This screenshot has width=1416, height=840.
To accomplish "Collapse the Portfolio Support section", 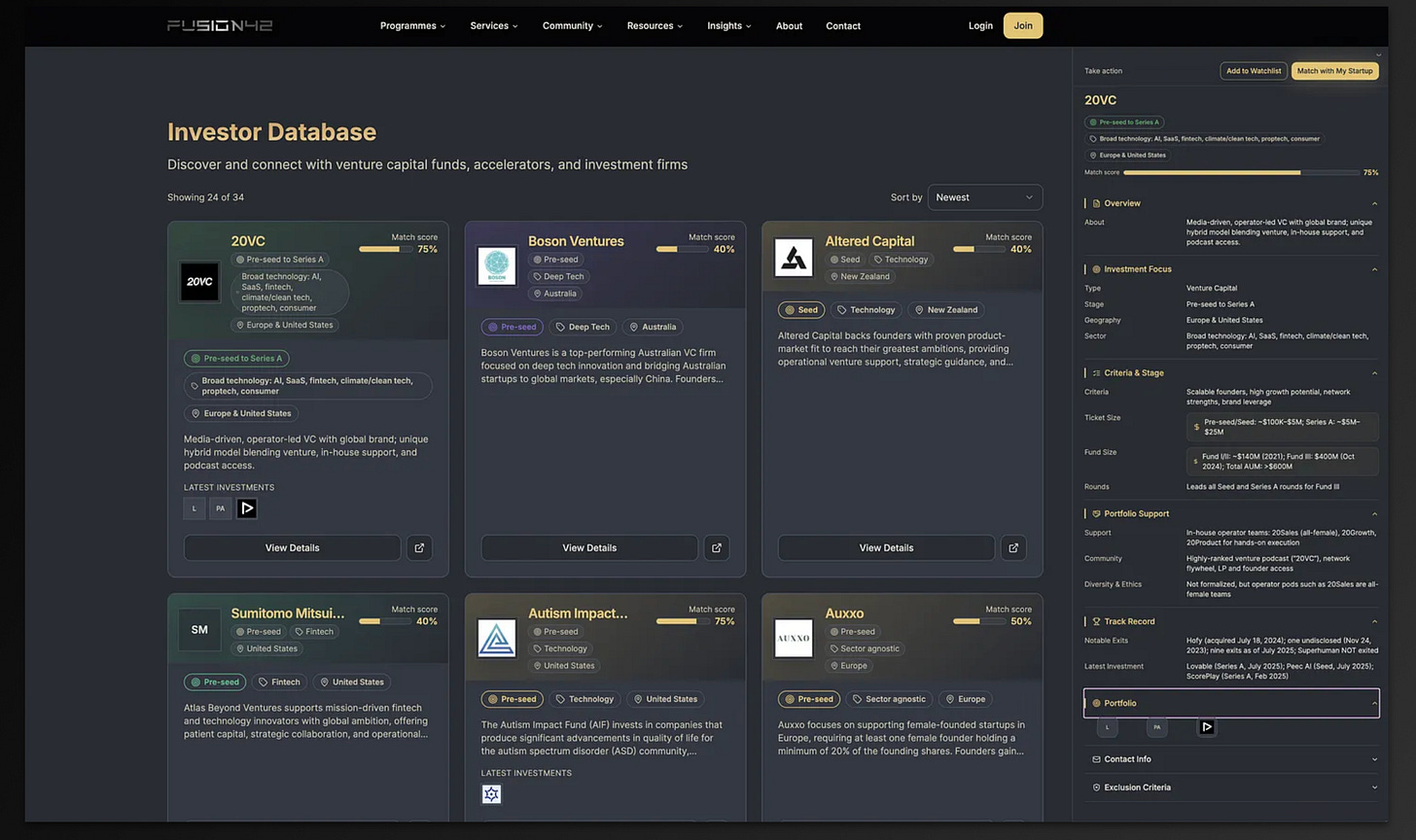I will (x=1374, y=513).
